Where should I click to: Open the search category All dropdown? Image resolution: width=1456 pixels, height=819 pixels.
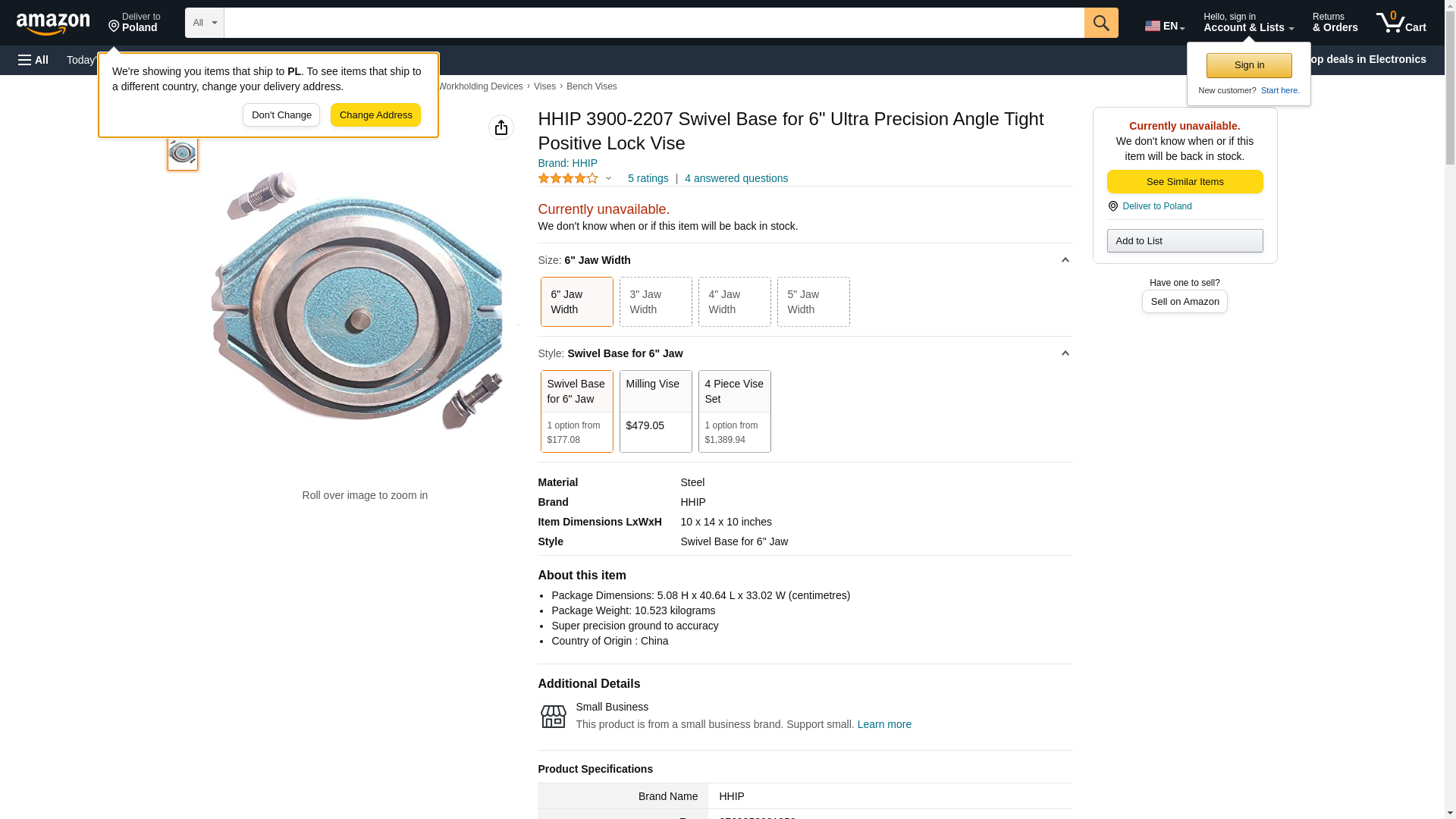coord(204,23)
